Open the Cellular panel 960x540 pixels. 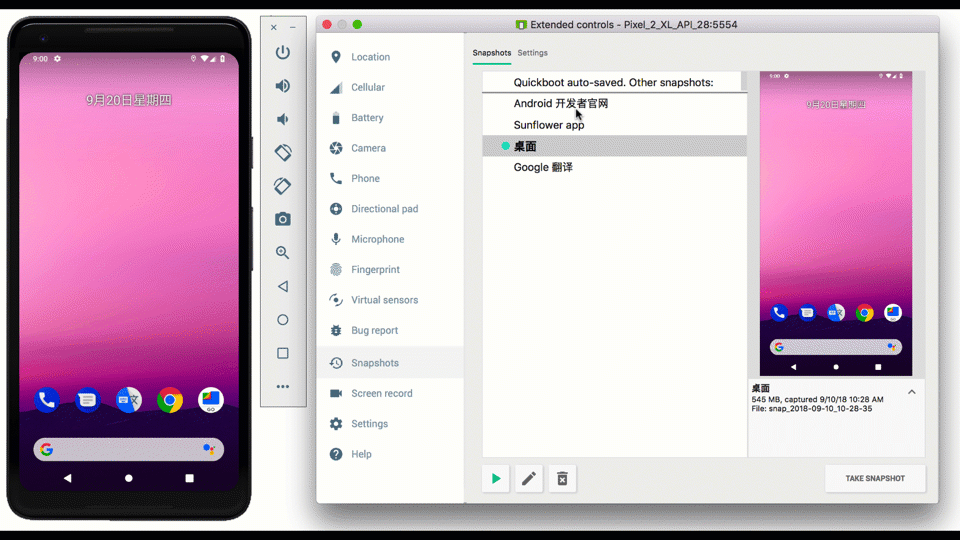tap(390, 87)
